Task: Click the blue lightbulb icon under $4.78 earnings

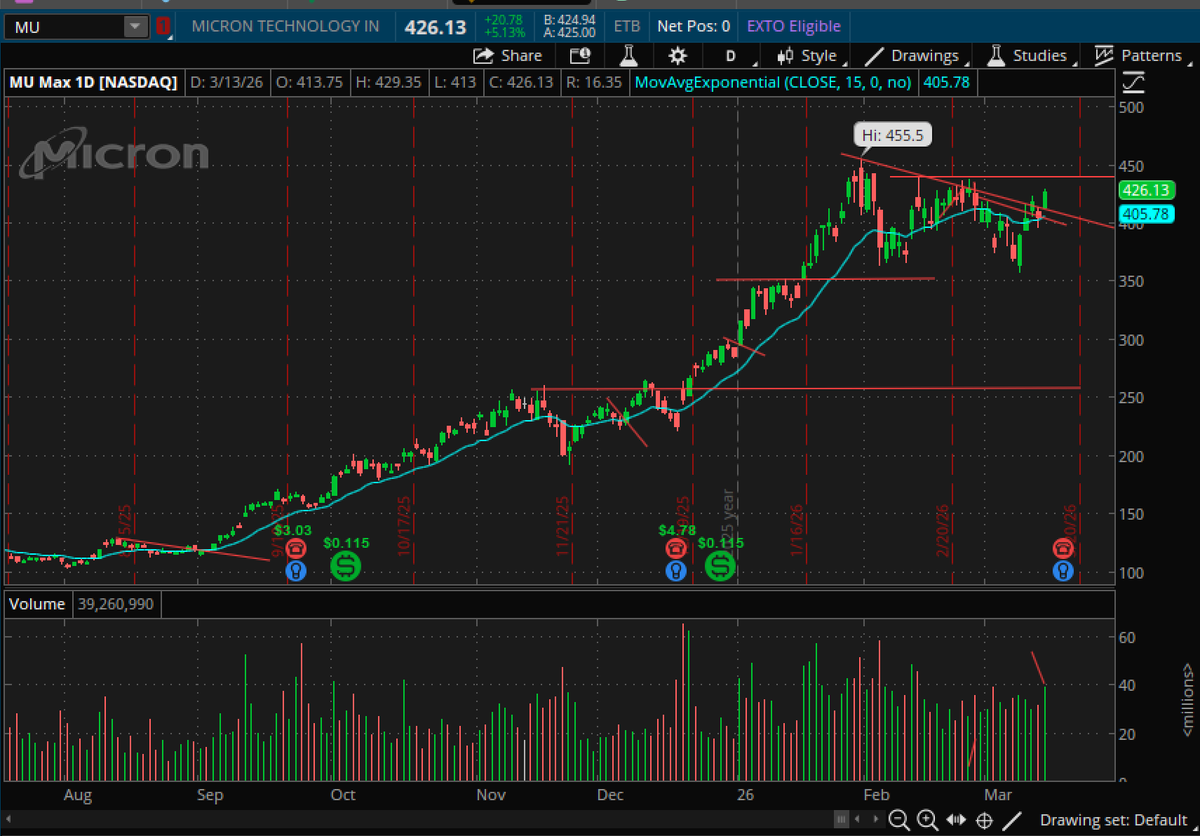Action: [x=677, y=571]
